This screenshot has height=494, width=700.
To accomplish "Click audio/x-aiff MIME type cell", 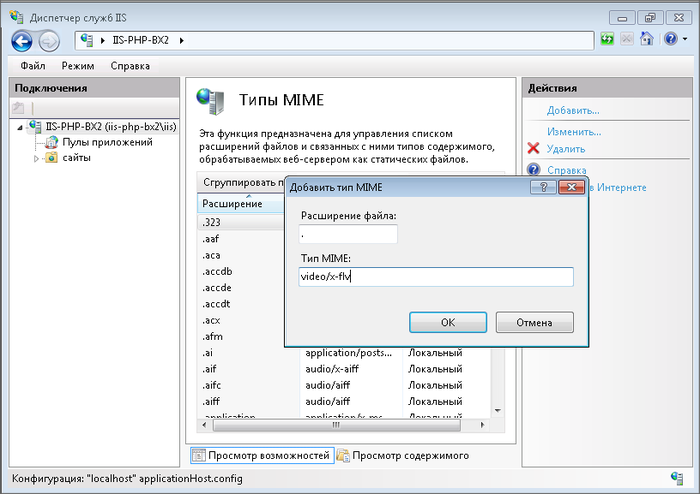I will tap(332, 369).
